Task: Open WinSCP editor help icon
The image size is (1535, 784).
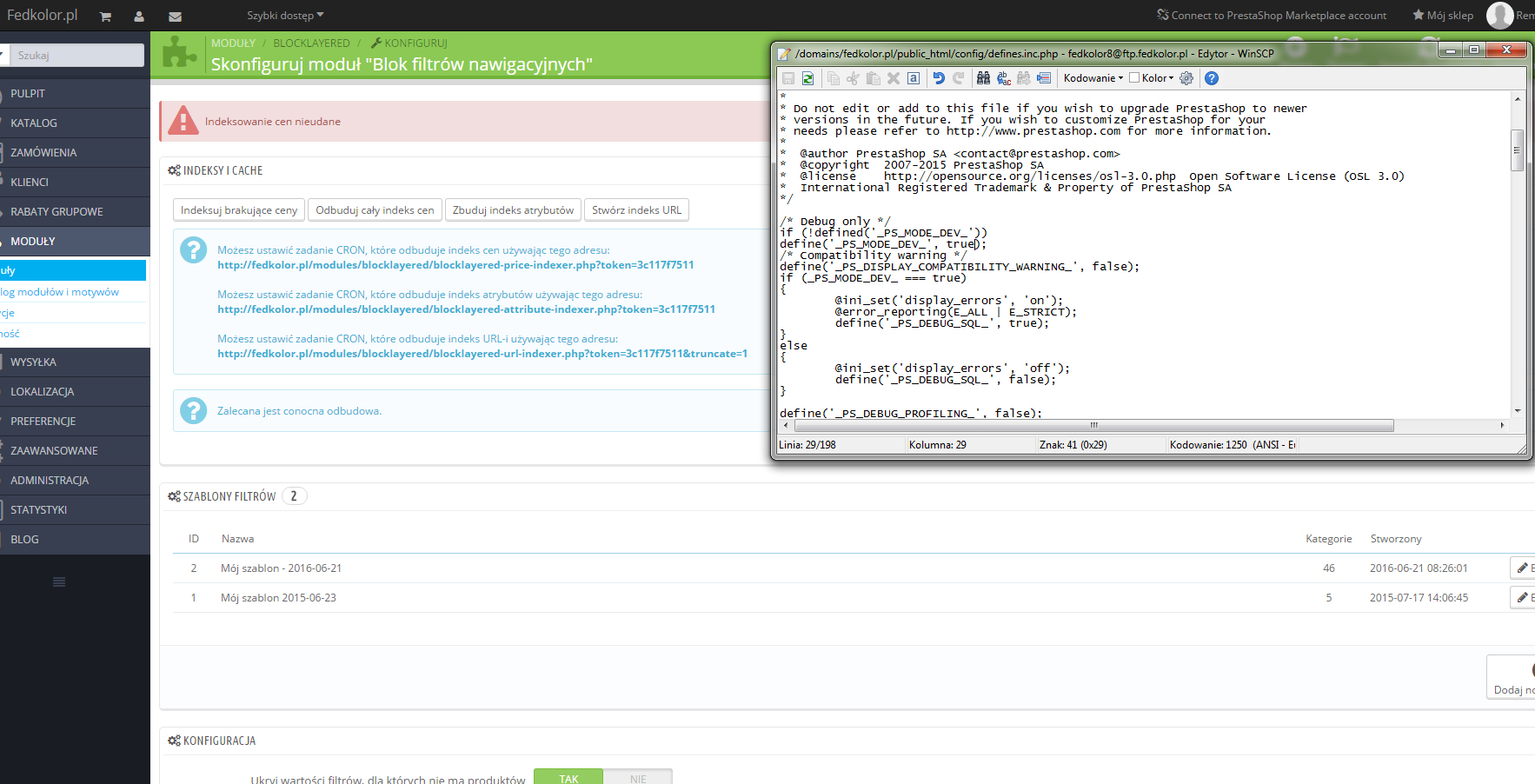Action: 1212,78
